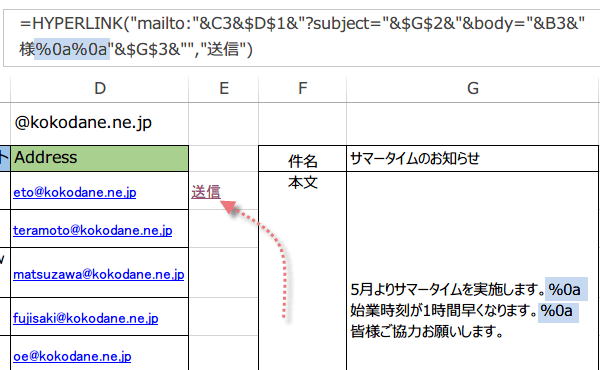This screenshot has height=370, width=600.
Task: Select empty cell E1 beside @kokodane.ne.jp
Action: [x=224, y=123]
